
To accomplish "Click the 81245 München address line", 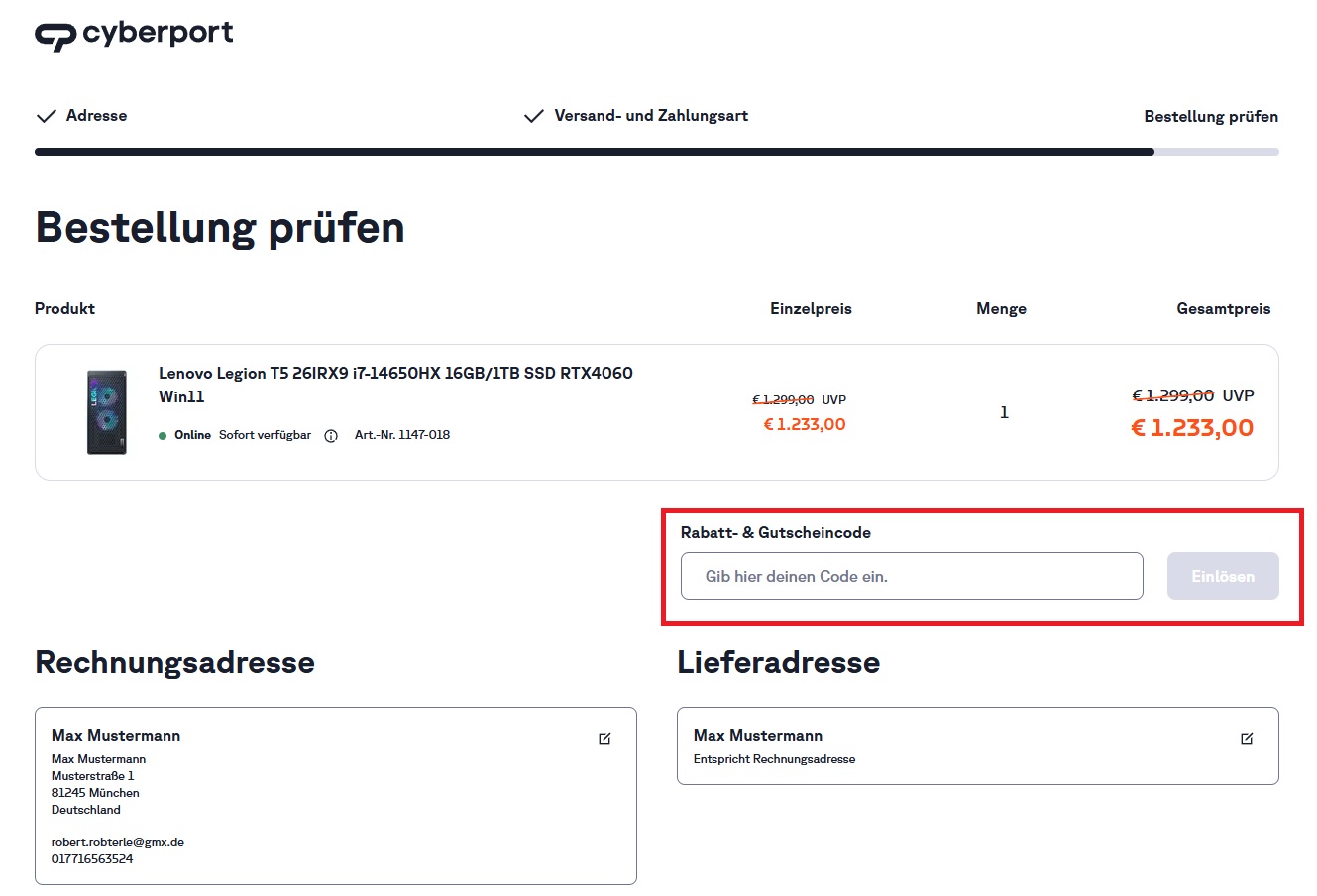I will point(95,793).
